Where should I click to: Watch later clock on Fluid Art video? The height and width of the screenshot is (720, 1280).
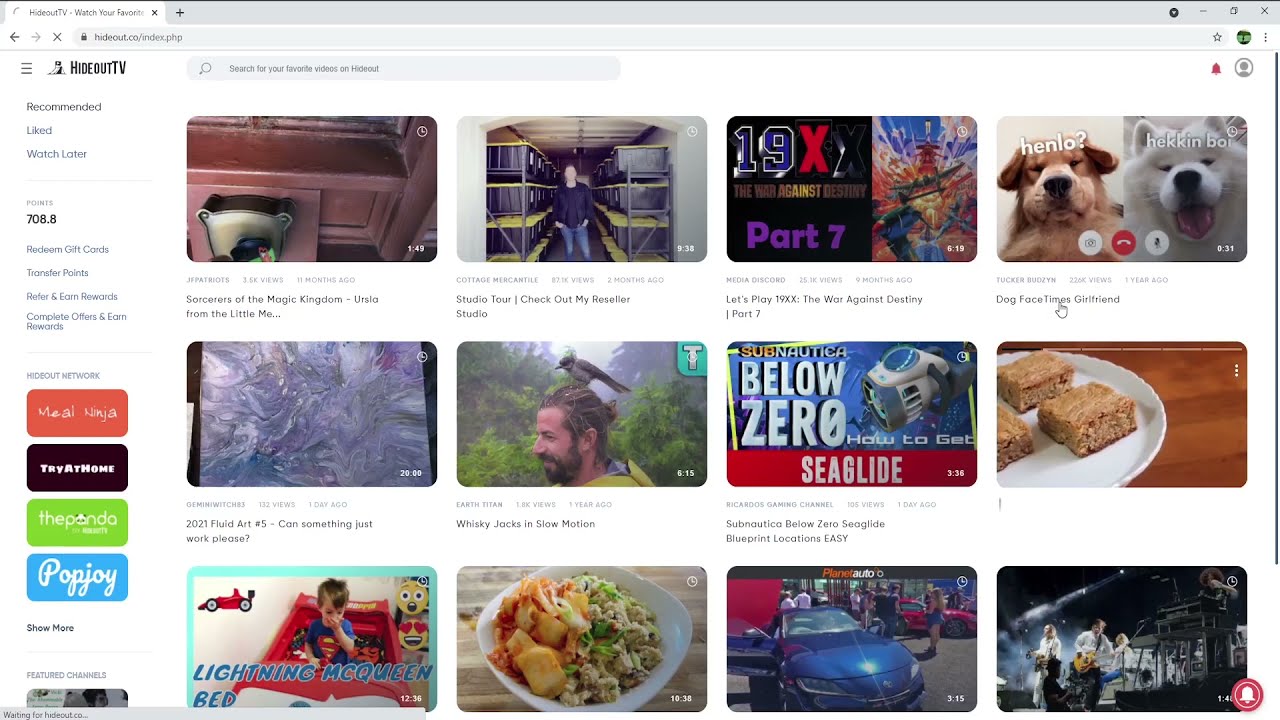[x=422, y=356]
